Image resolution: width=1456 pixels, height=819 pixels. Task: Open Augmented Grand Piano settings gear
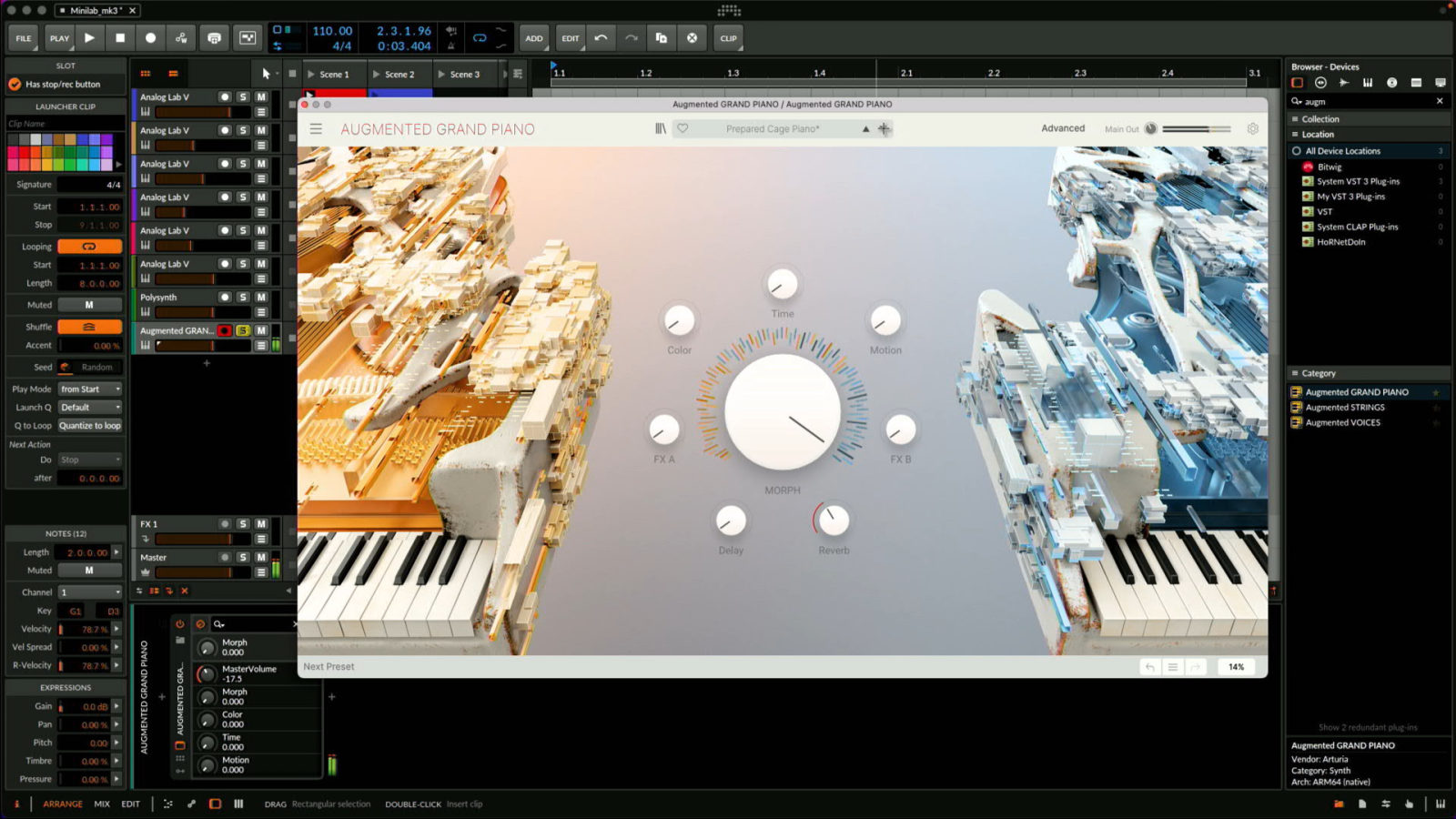click(x=1253, y=129)
